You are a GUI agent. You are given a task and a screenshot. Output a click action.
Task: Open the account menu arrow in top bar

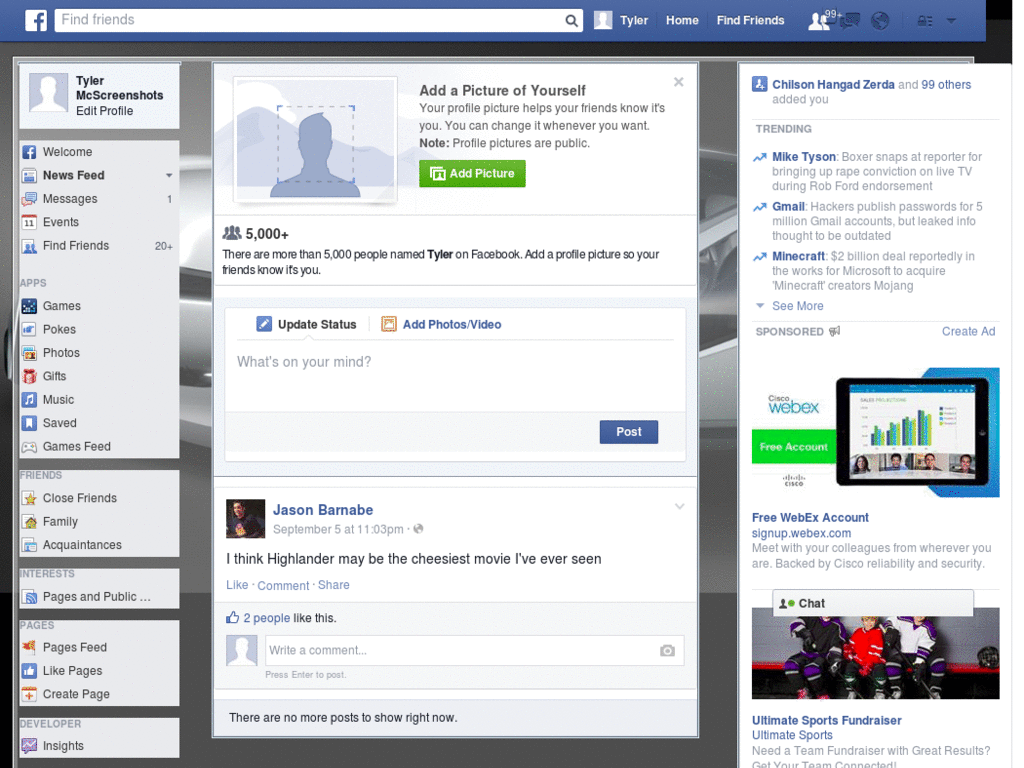951,21
